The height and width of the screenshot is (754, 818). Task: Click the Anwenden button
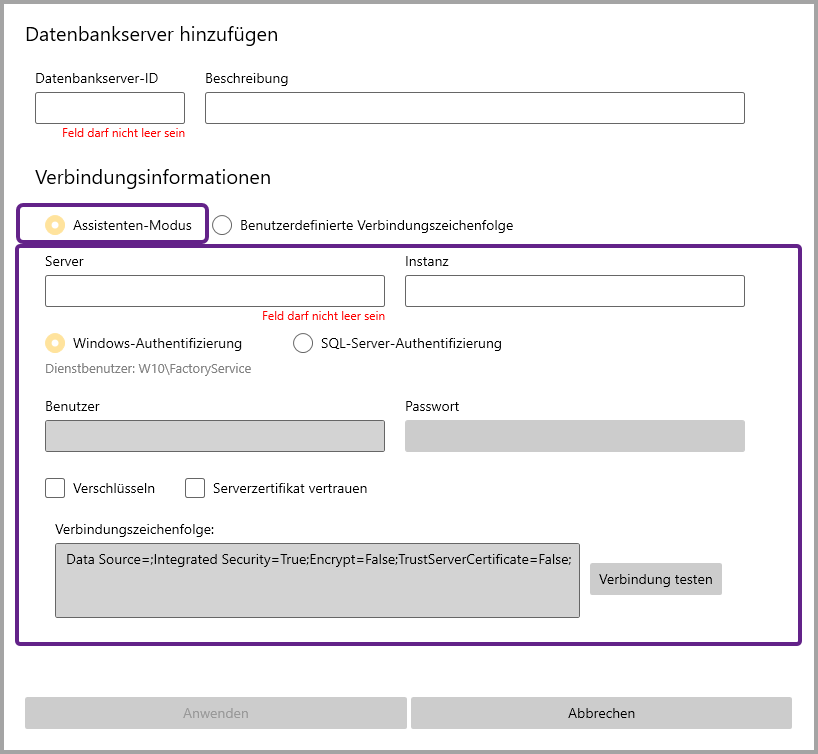click(x=215, y=713)
